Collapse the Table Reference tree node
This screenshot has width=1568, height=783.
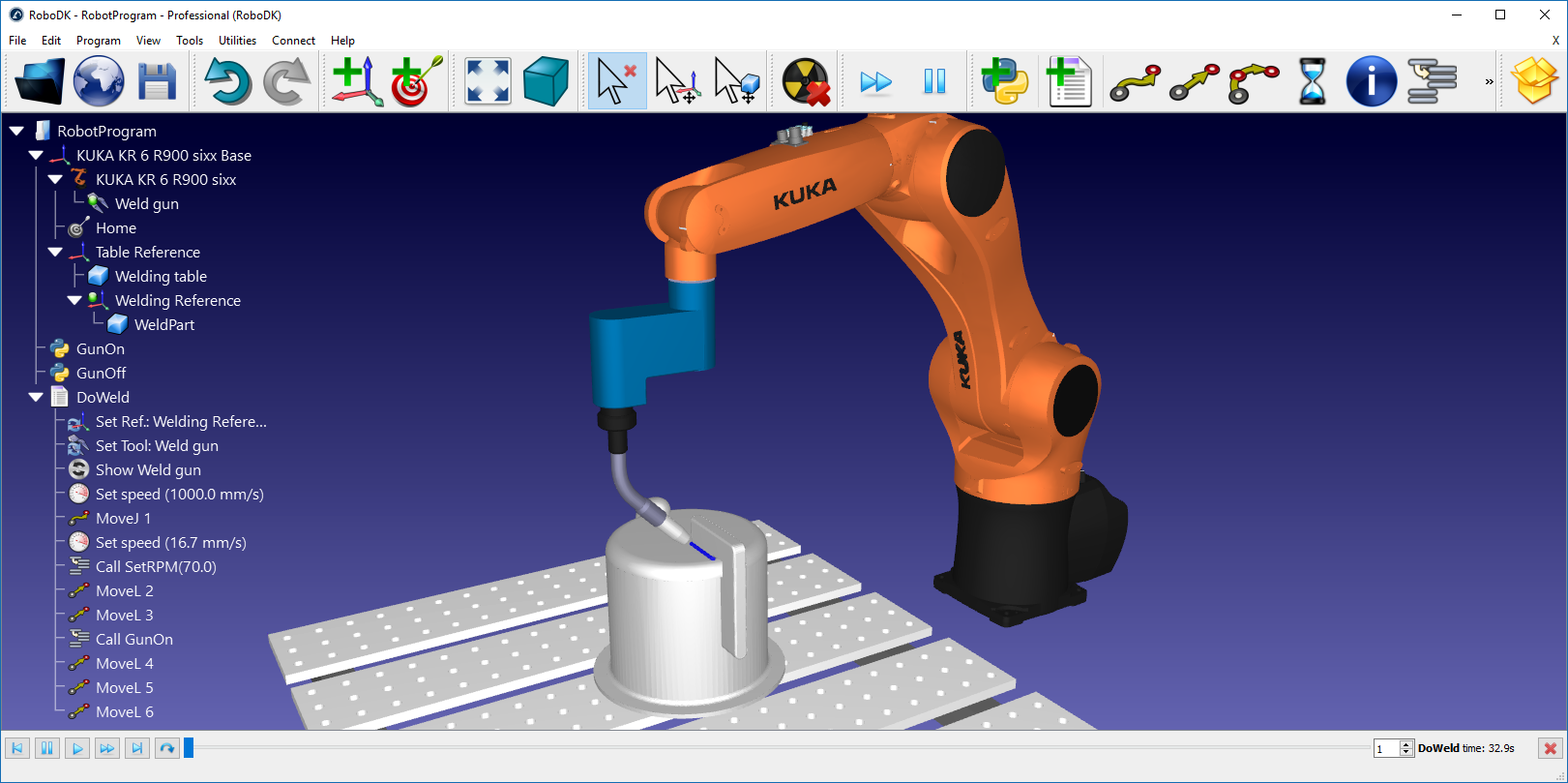pyautogui.click(x=55, y=252)
